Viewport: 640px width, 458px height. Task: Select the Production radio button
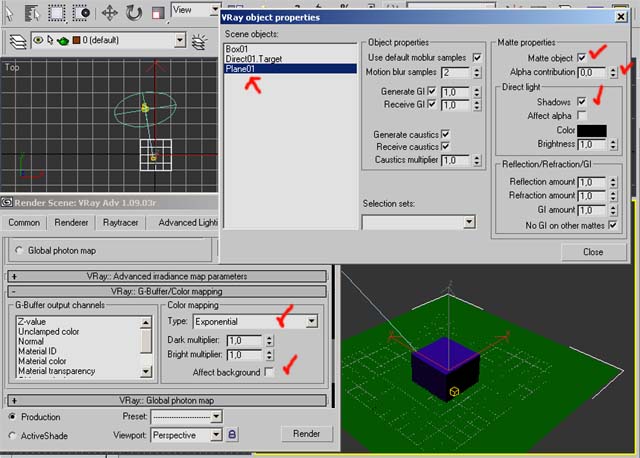point(12,417)
